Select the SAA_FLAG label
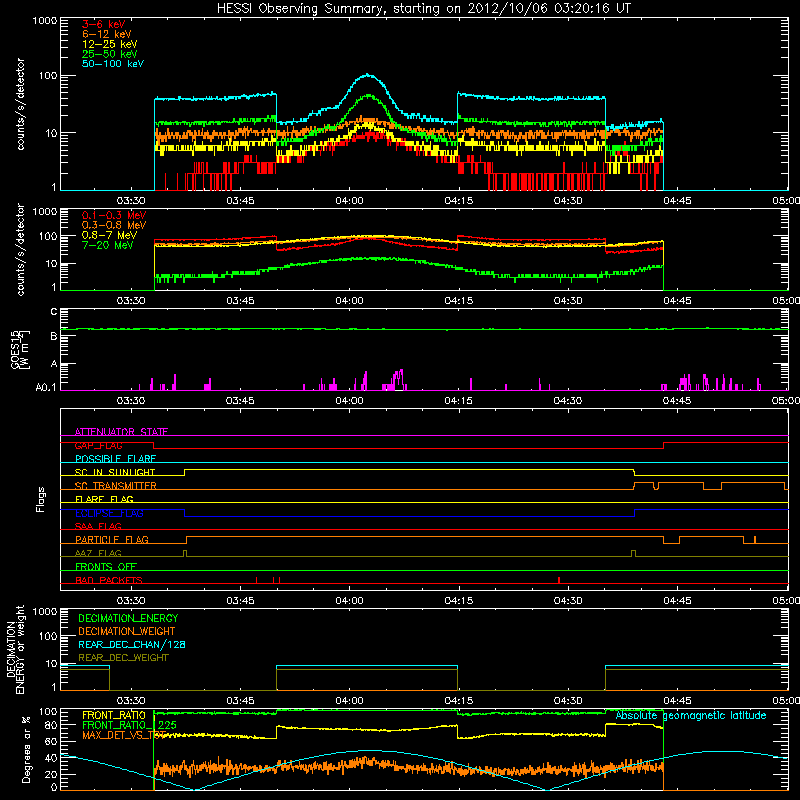The image size is (800, 800). (98, 526)
